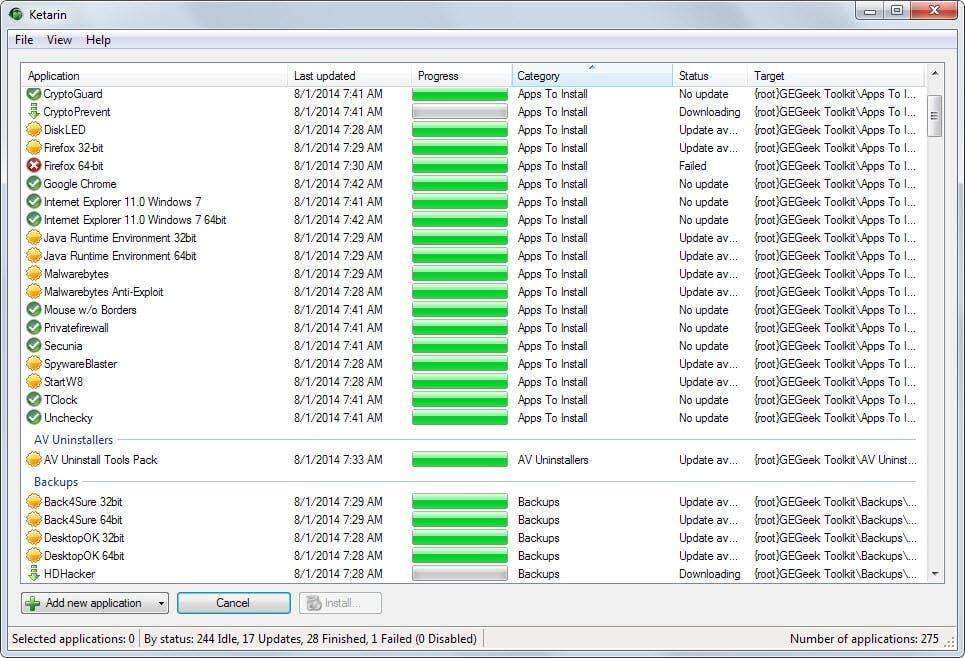The image size is (965, 658).
Task: Click the update icon beside Java Runtime Environment 32bit
Action: (x=34, y=238)
